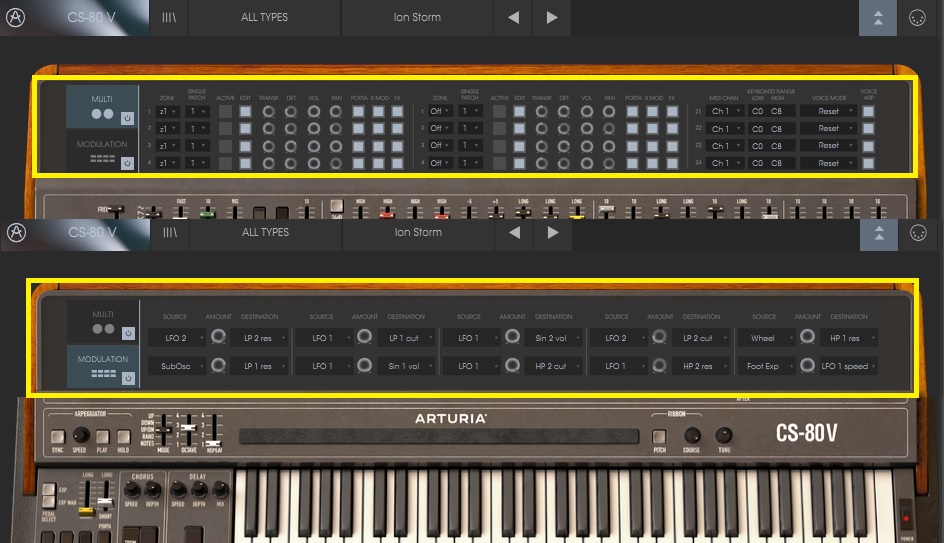The image size is (944, 543).
Task: Click the Chorus DEPTH knob
Action: 152,490
